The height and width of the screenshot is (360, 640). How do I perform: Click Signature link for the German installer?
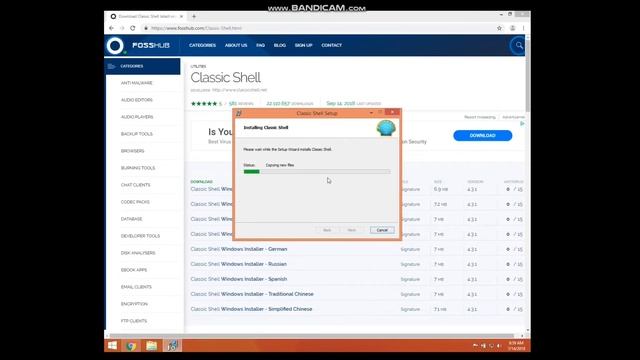410,249
